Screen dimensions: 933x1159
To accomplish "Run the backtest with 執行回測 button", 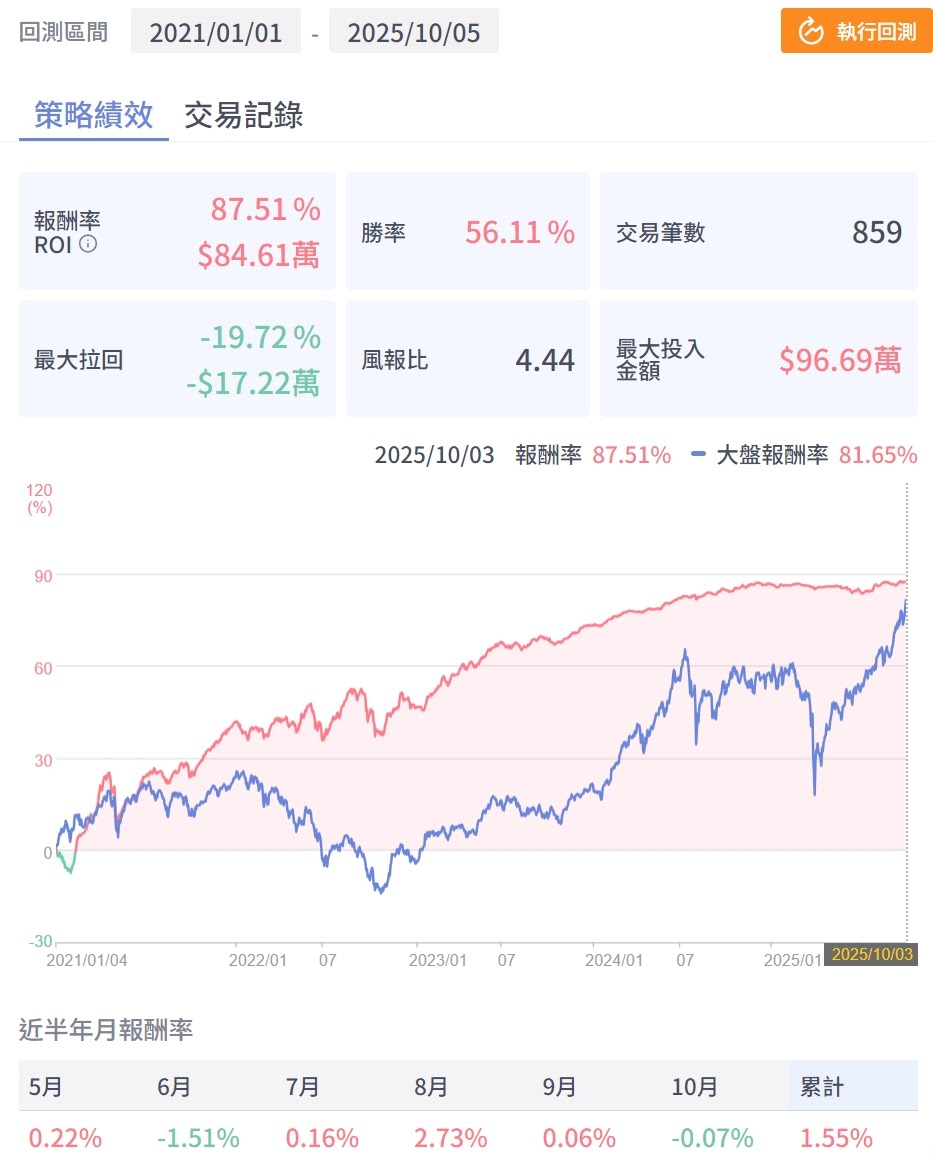I will pyautogui.click(x=856, y=32).
